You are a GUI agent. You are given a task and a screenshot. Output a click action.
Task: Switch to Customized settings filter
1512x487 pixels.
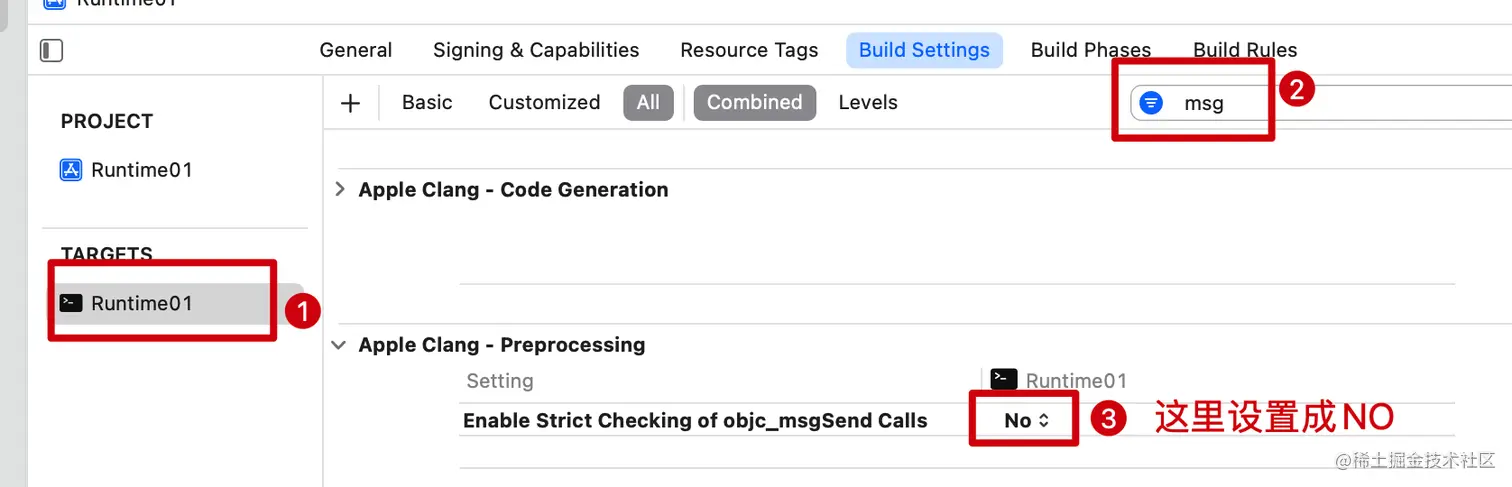coord(544,103)
